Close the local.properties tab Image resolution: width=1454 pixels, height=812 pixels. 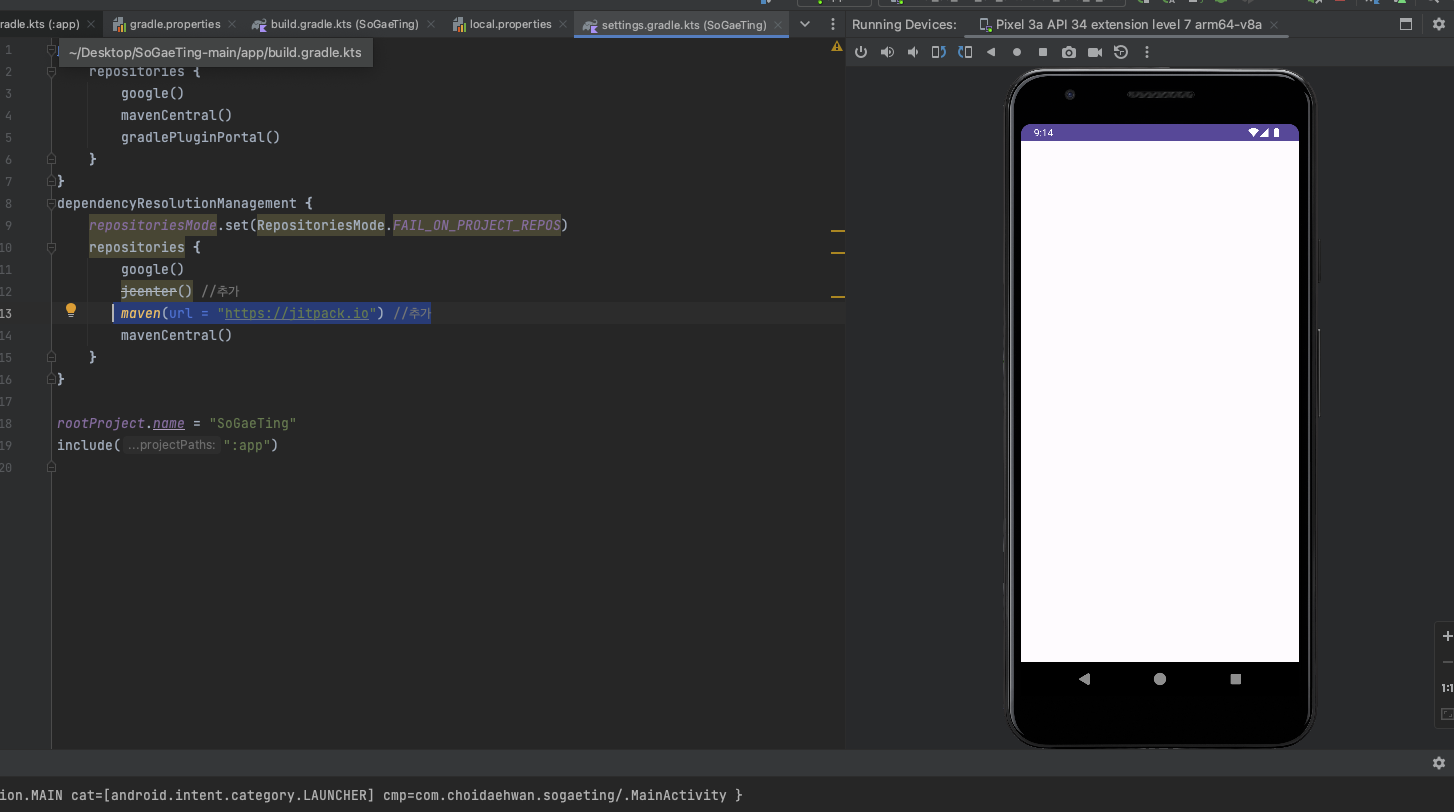point(564,24)
